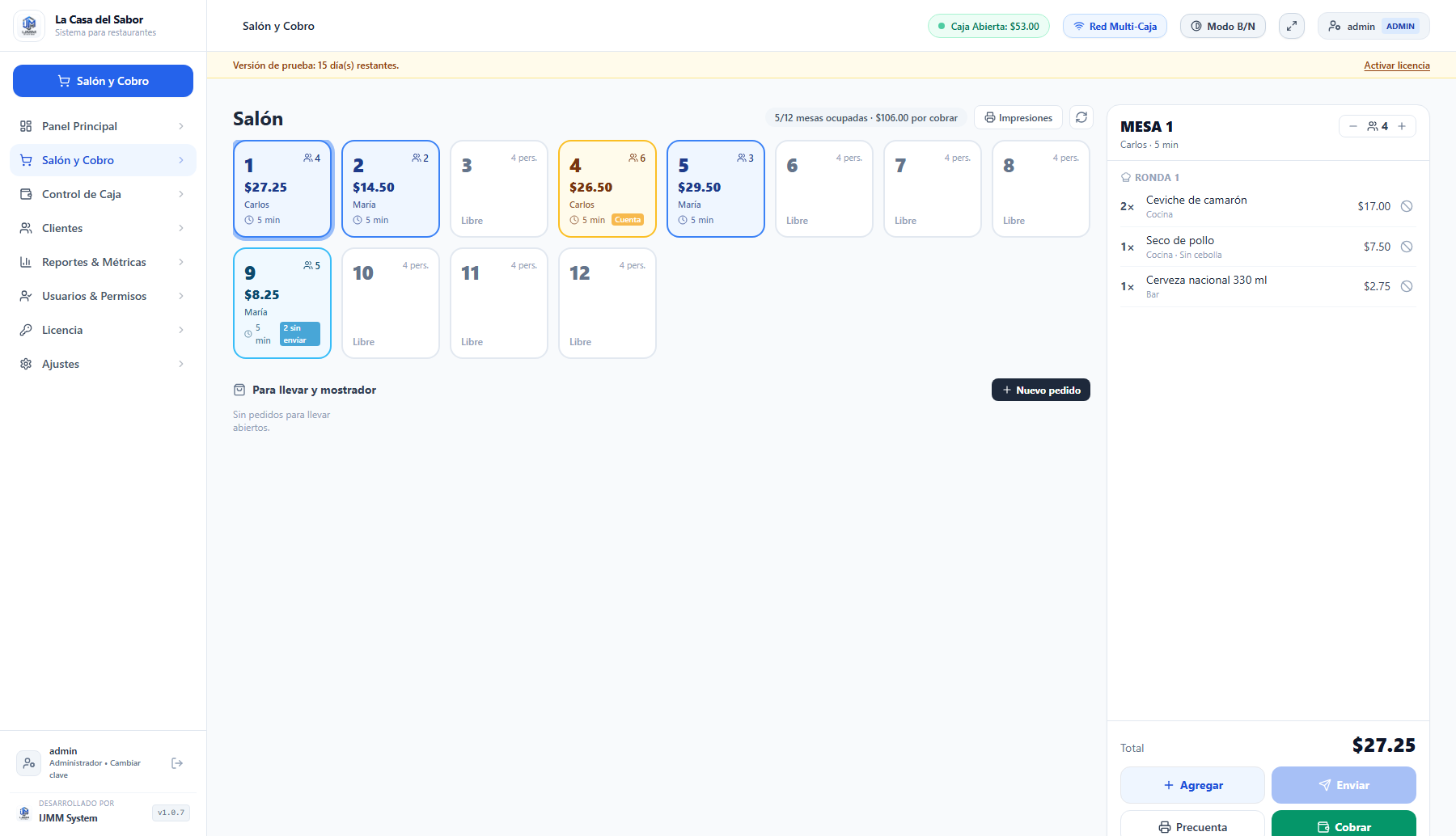
Task: Open the Impresiones printer button
Action: pos(1018,117)
